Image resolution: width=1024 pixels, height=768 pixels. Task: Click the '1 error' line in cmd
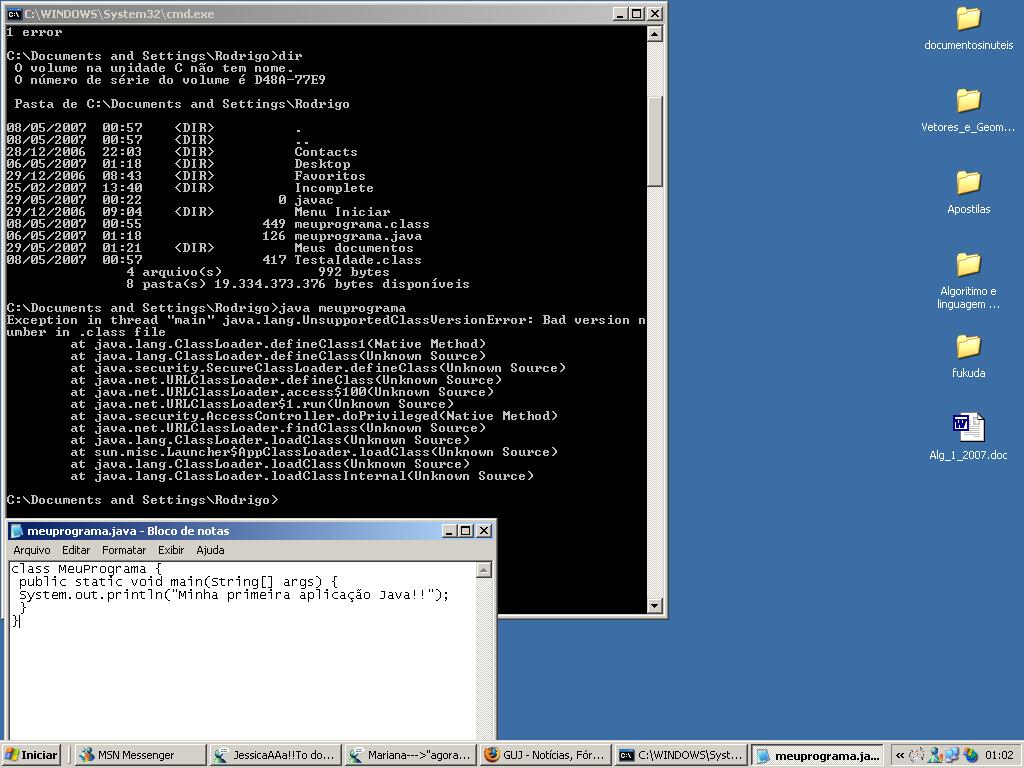[34, 32]
